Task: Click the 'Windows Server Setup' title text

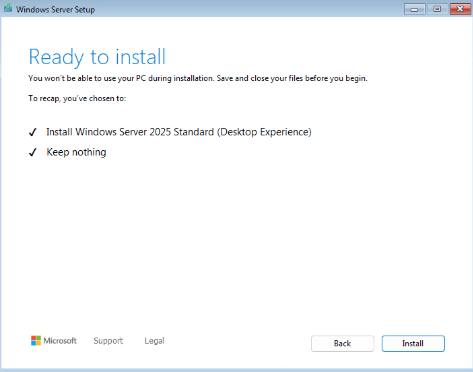Action: point(55,9)
